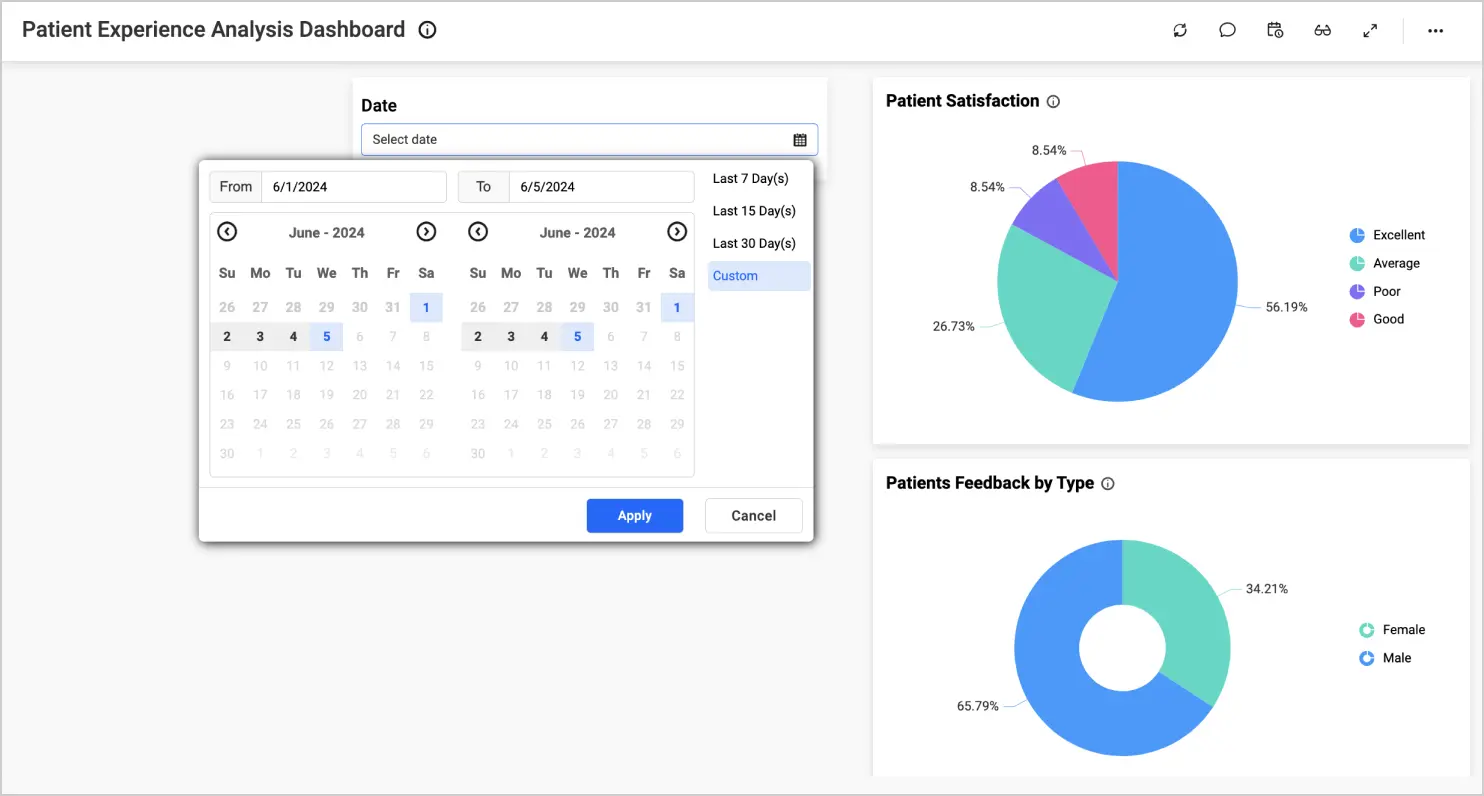Toggle Excellent legend item in Patient Satisfaction
Screen dimensions: 1484x796
point(1387,235)
